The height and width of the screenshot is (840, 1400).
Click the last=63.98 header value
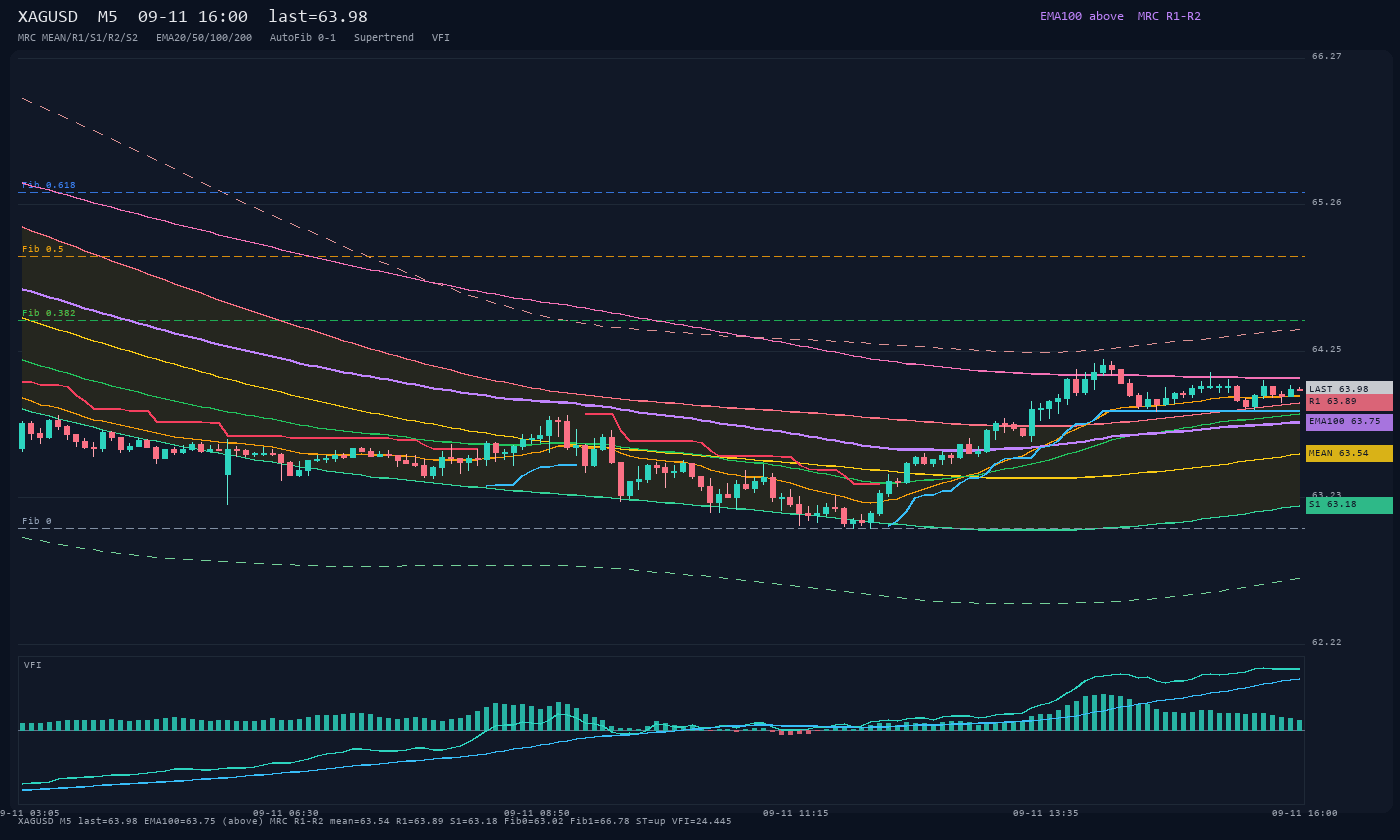click(318, 17)
